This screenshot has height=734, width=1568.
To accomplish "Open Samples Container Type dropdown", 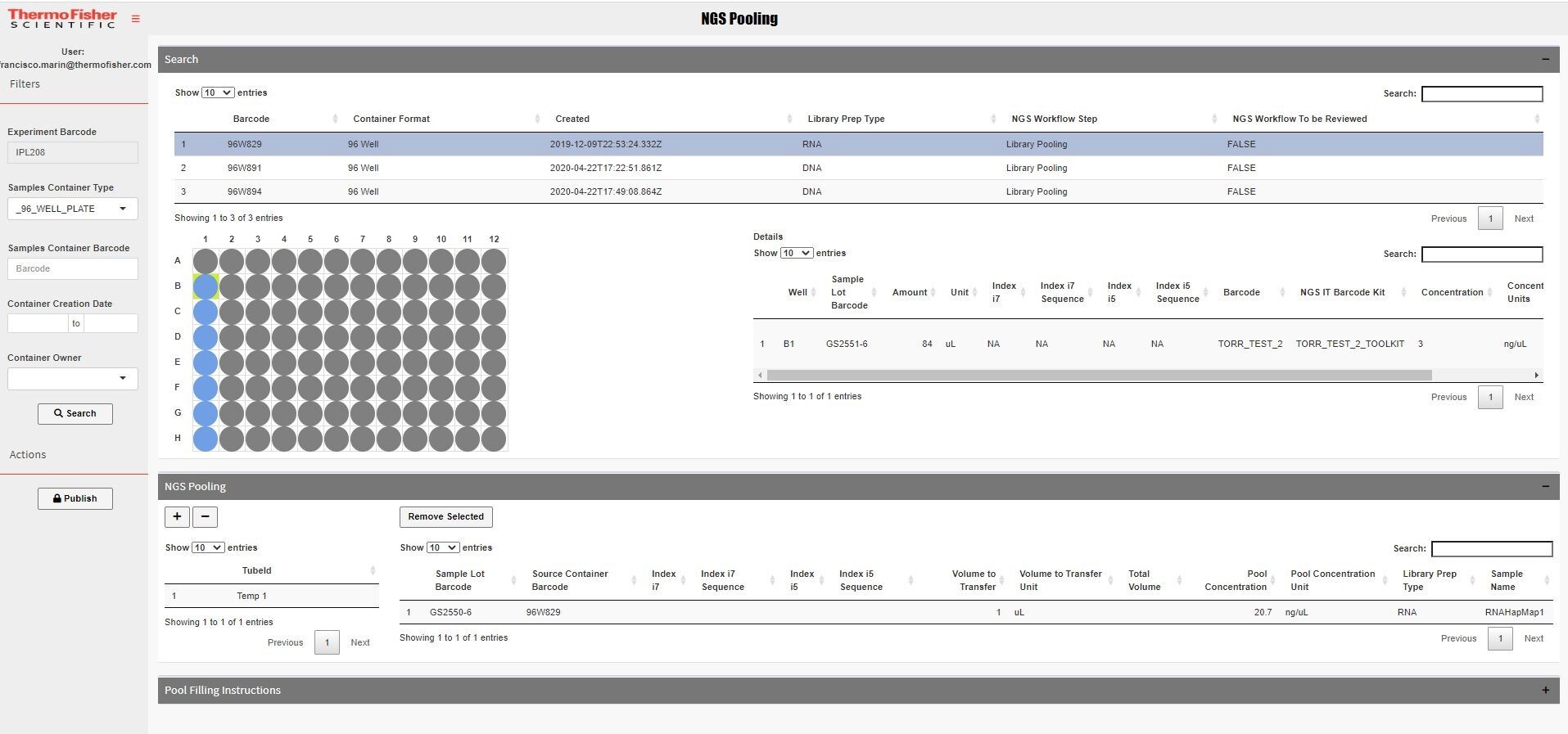I will (x=73, y=209).
